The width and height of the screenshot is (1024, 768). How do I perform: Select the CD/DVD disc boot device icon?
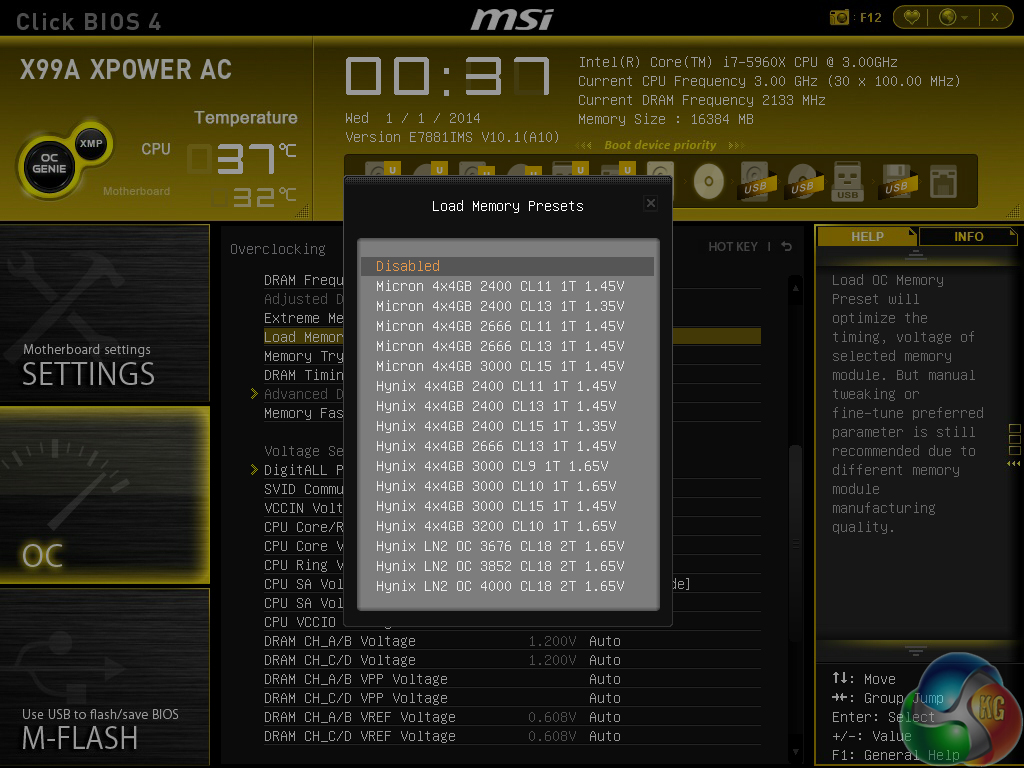pos(709,182)
